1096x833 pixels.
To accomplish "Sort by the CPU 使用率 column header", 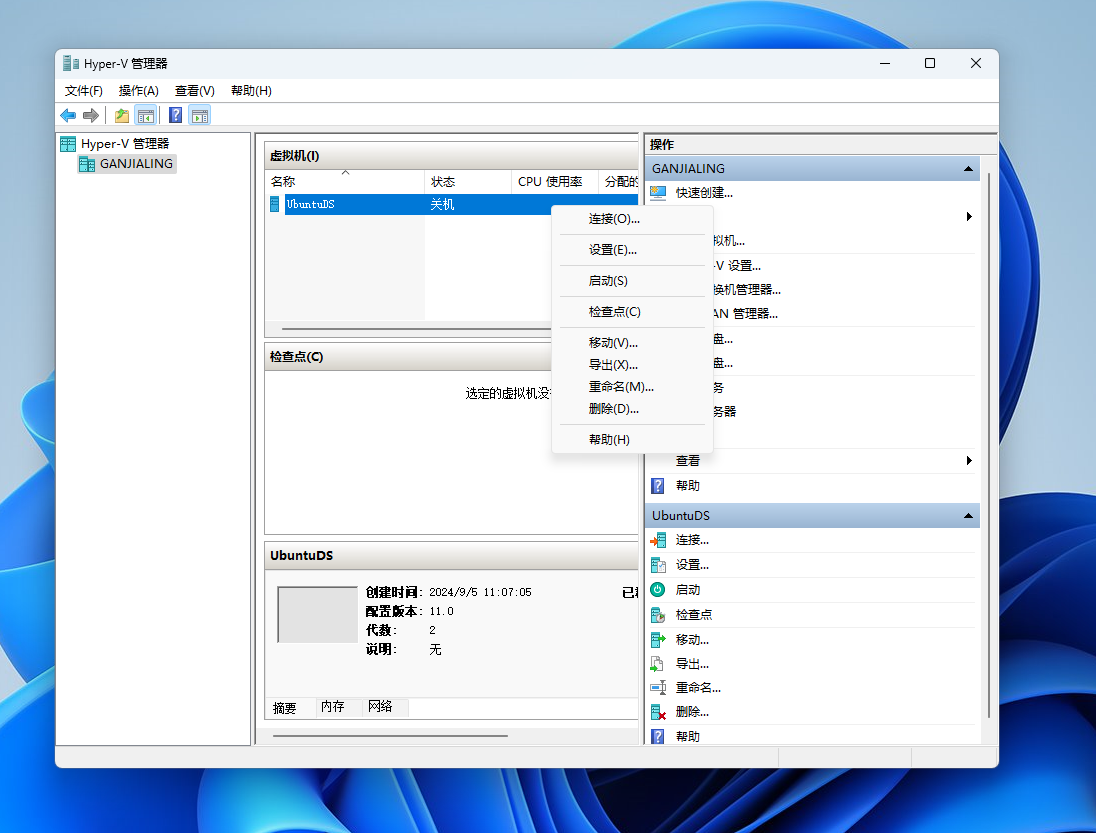I will point(554,182).
